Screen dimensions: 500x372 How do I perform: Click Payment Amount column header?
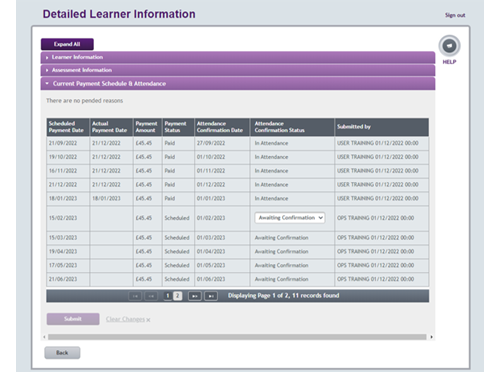tap(148, 127)
